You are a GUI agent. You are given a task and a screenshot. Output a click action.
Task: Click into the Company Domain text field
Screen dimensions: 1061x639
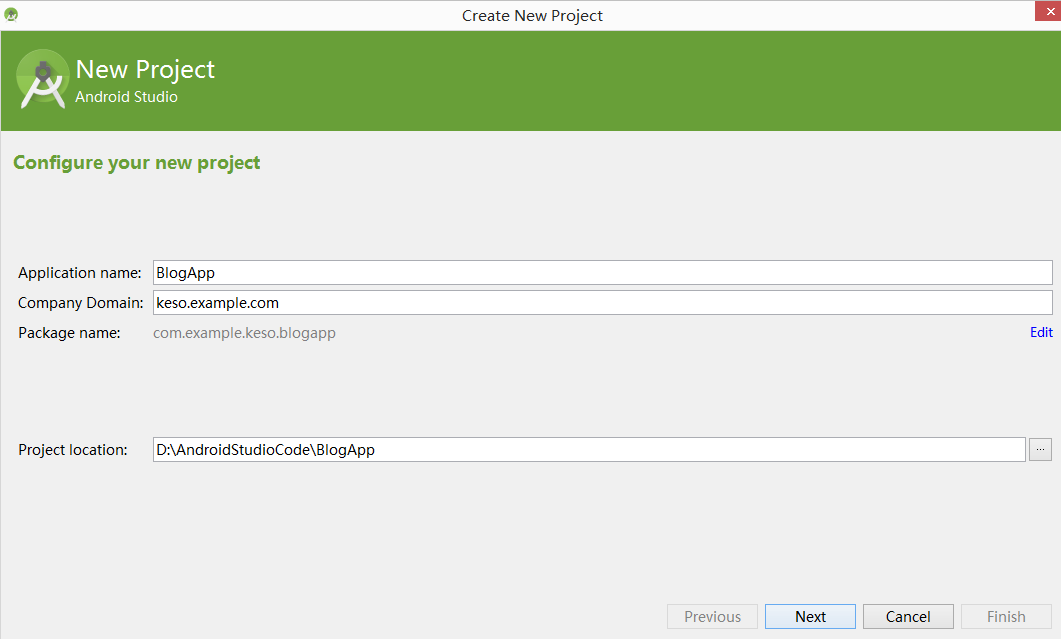pyautogui.click(x=600, y=302)
